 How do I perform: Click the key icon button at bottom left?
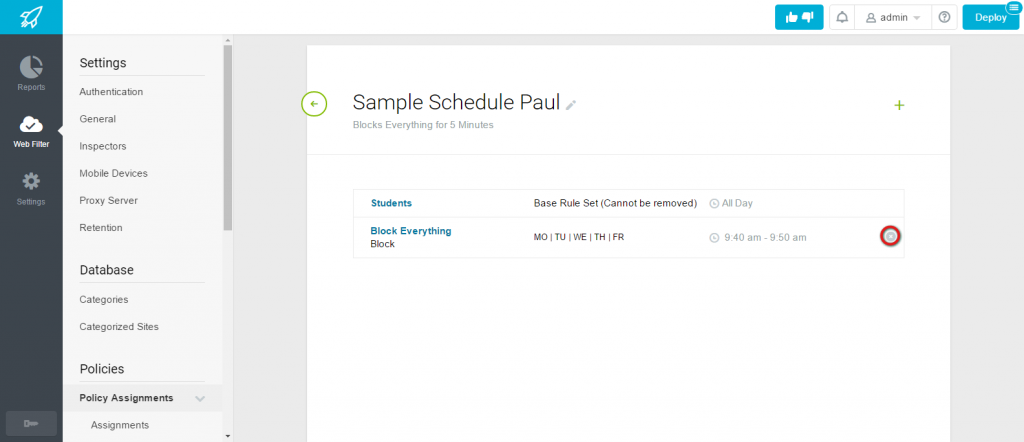click(x=31, y=424)
